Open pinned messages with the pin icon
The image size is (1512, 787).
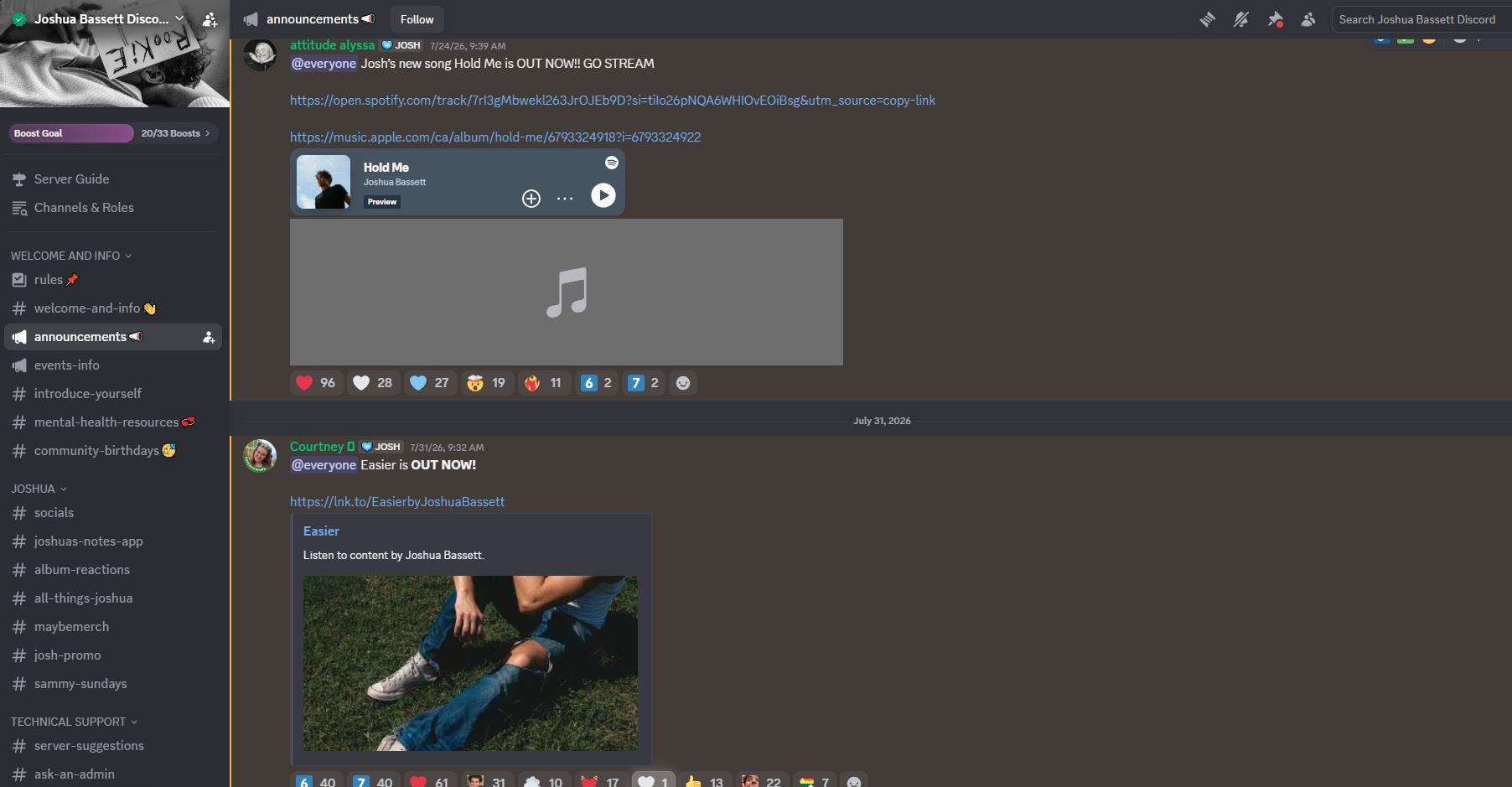tap(1275, 19)
